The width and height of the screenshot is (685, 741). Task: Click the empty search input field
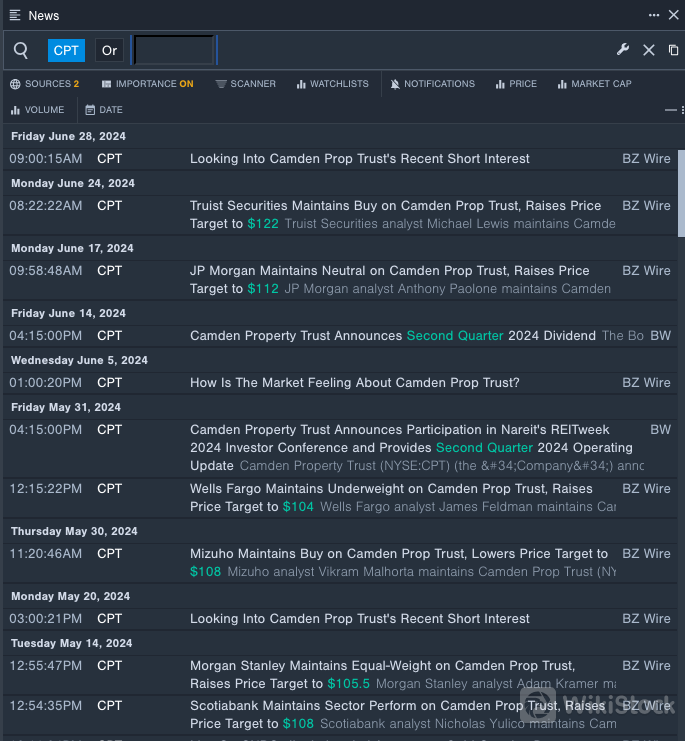[x=174, y=50]
